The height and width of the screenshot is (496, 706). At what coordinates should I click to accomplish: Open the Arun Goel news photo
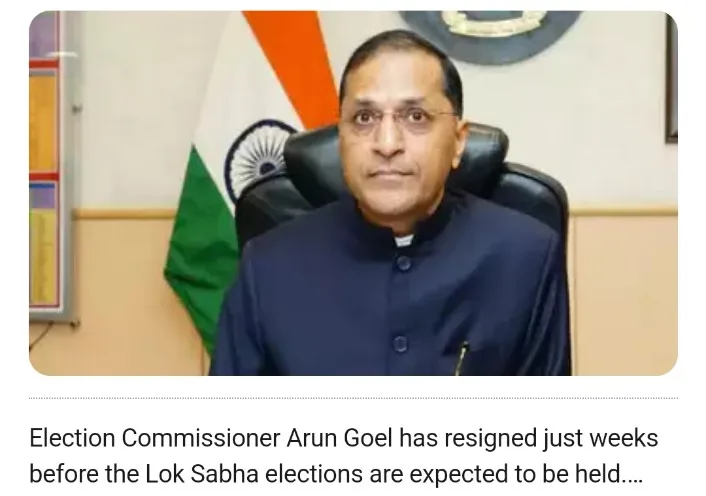[x=353, y=193]
